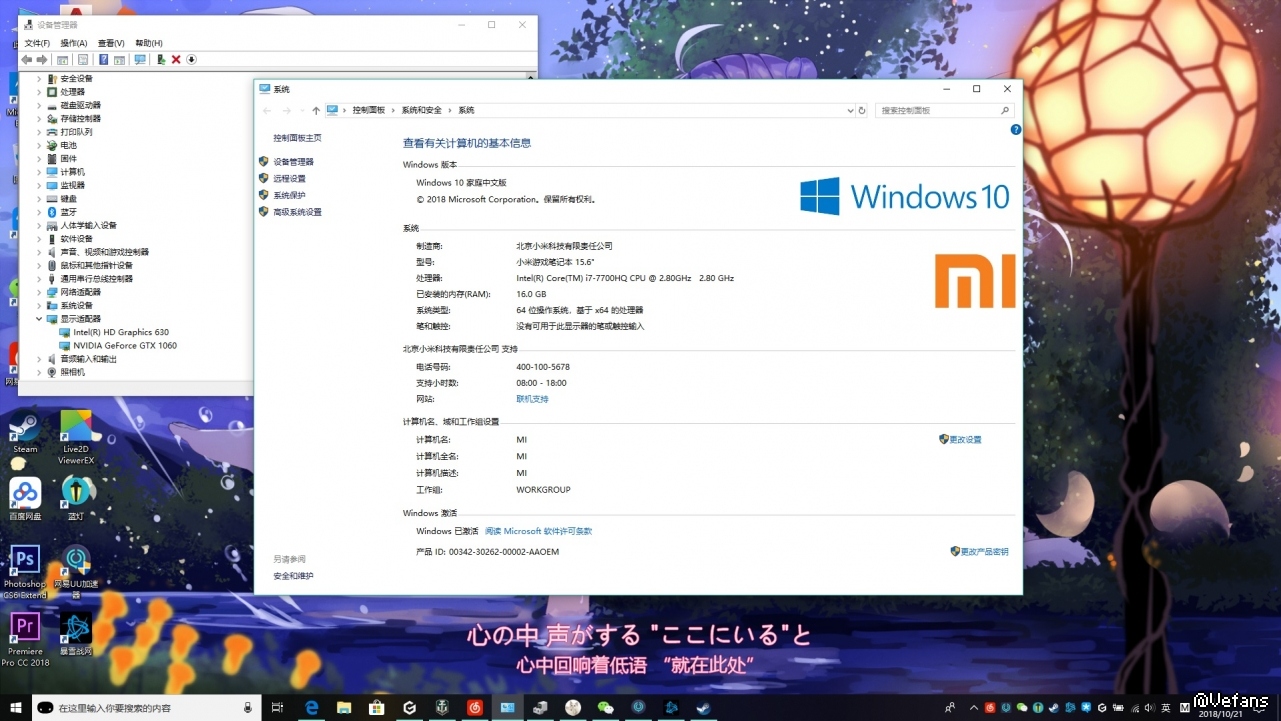Click the 联机支持 website link
Screen dimensions: 1281x721
tap(532, 399)
